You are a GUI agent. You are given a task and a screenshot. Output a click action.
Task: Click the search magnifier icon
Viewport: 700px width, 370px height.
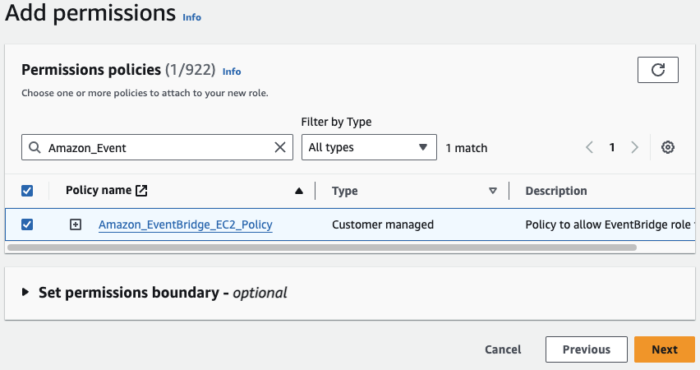(34, 147)
